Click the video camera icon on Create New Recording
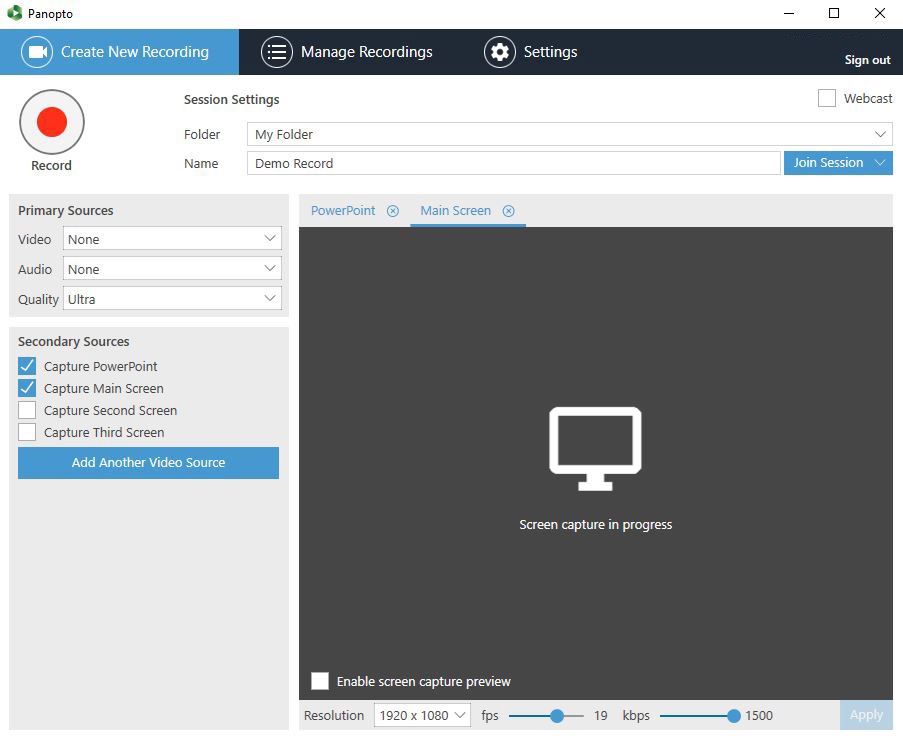This screenshot has width=903, height=739. 38,52
